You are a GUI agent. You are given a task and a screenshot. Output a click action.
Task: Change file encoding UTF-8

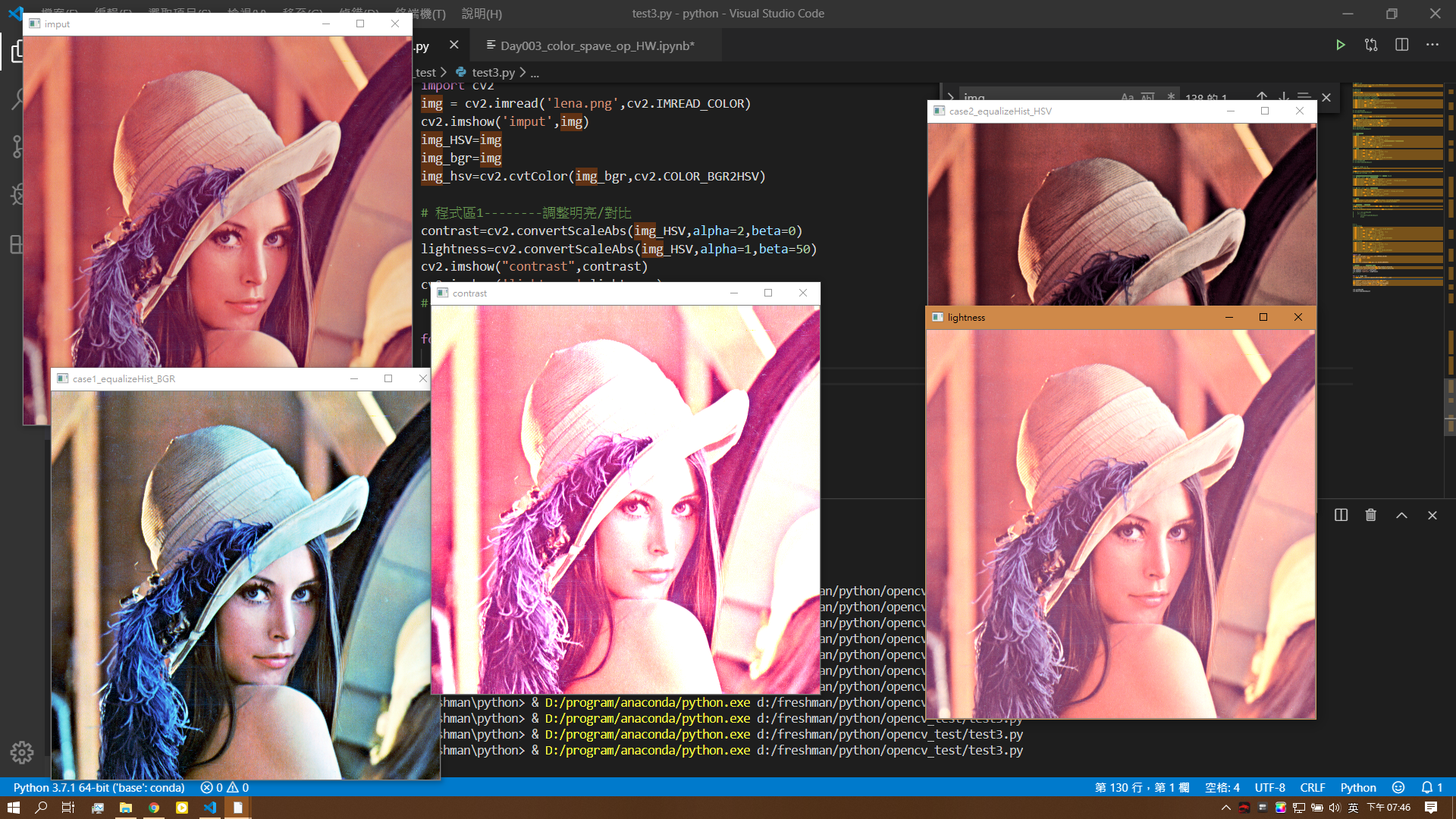1269,787
